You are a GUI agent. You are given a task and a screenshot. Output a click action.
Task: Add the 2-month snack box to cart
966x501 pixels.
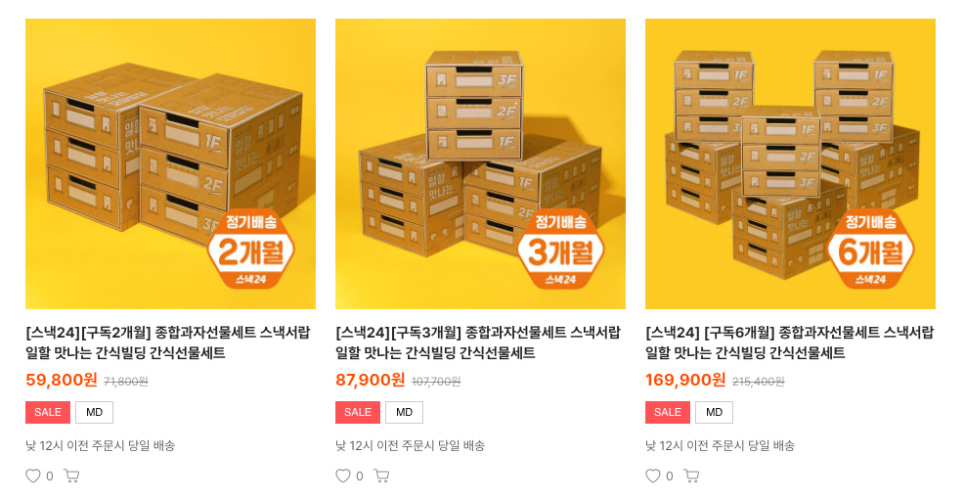click(71, 476)
